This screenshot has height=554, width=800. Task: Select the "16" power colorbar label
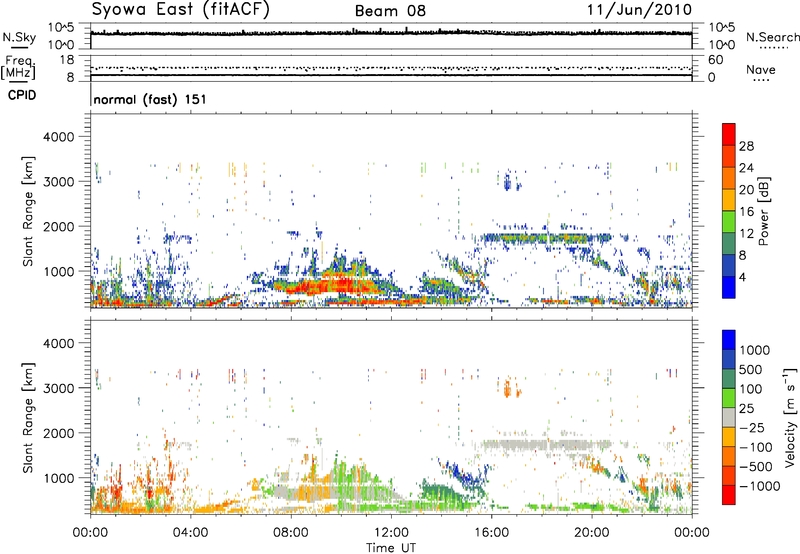[x=746, y=212]
